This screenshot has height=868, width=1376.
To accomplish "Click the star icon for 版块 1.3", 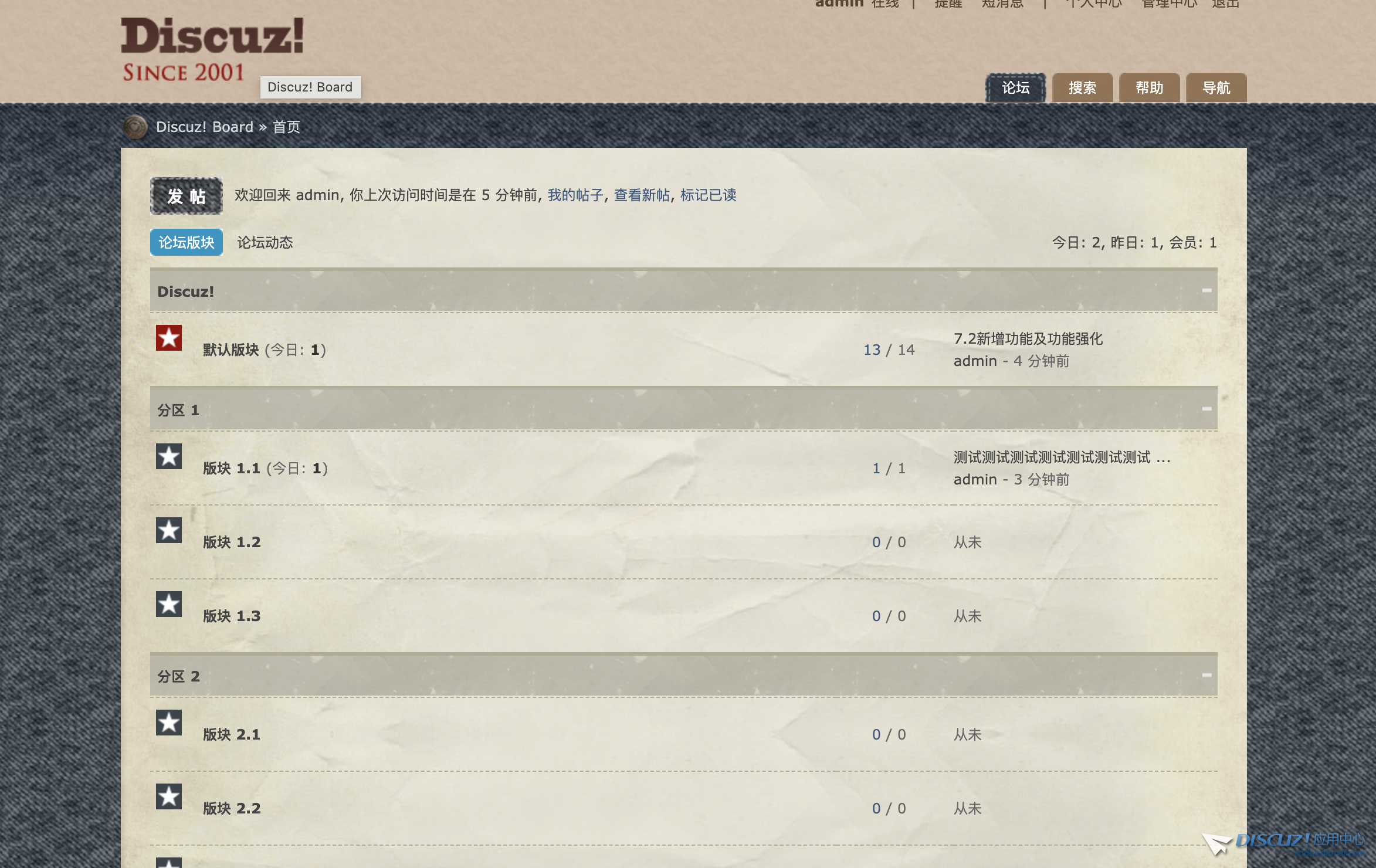I will (169, 604).
